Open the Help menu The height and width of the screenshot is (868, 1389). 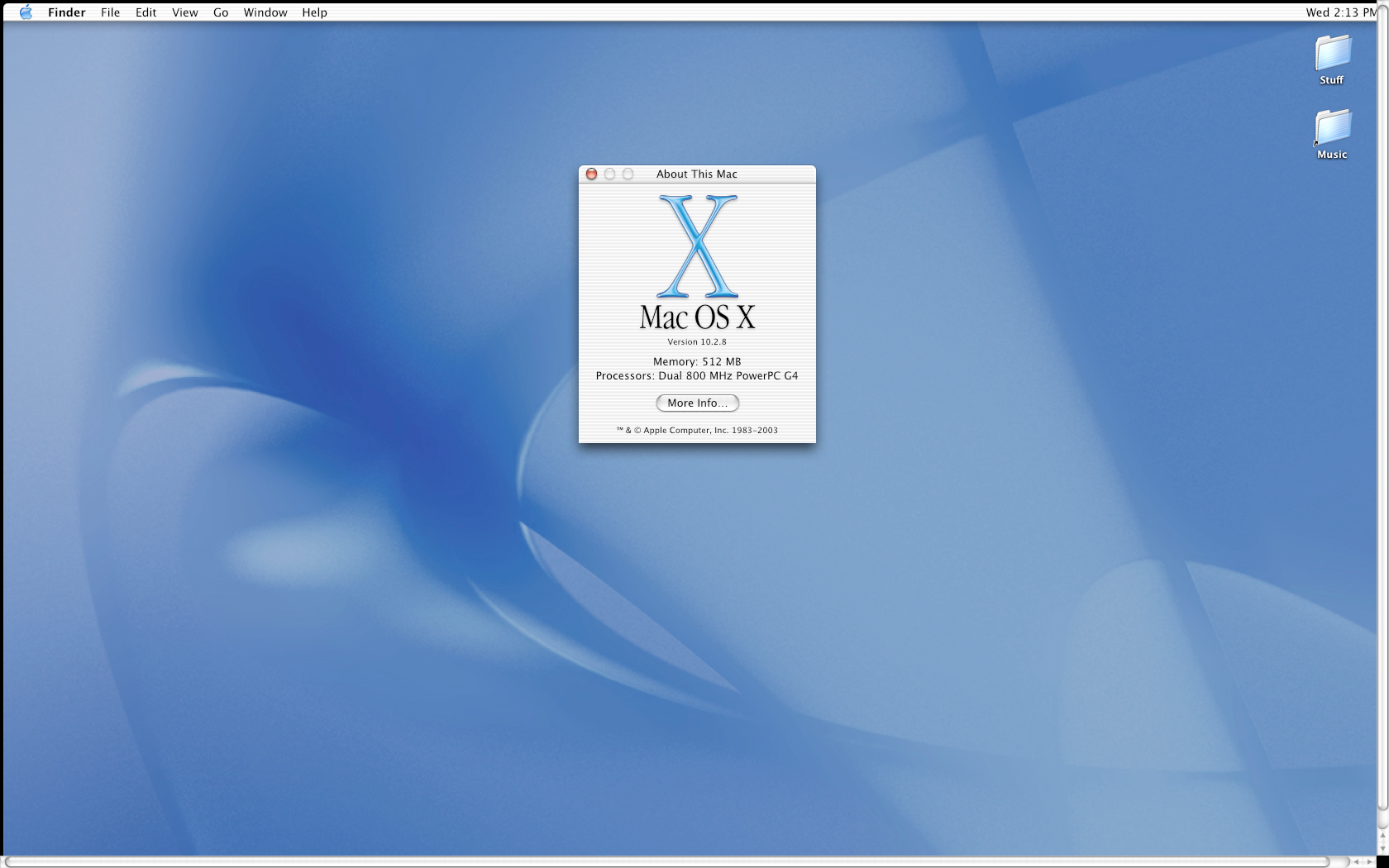[314, 12]
